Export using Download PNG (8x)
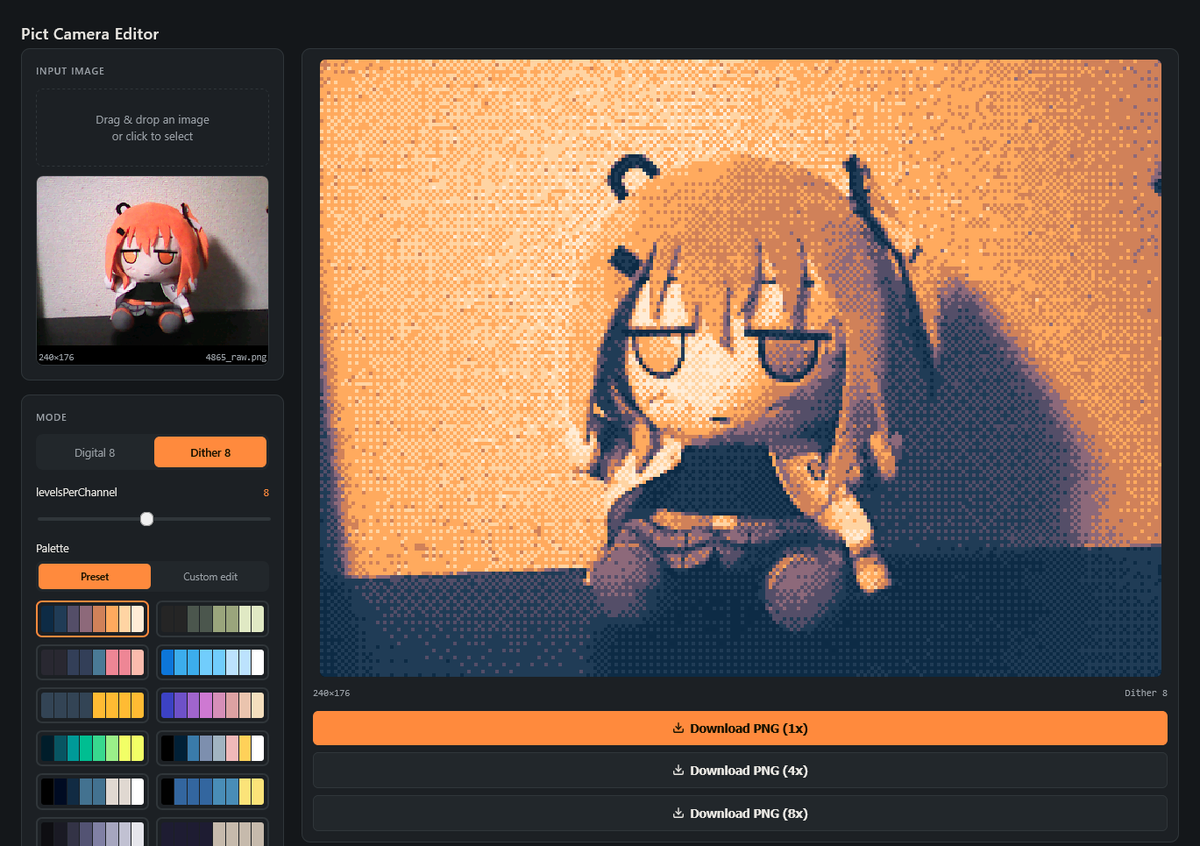 740,813
